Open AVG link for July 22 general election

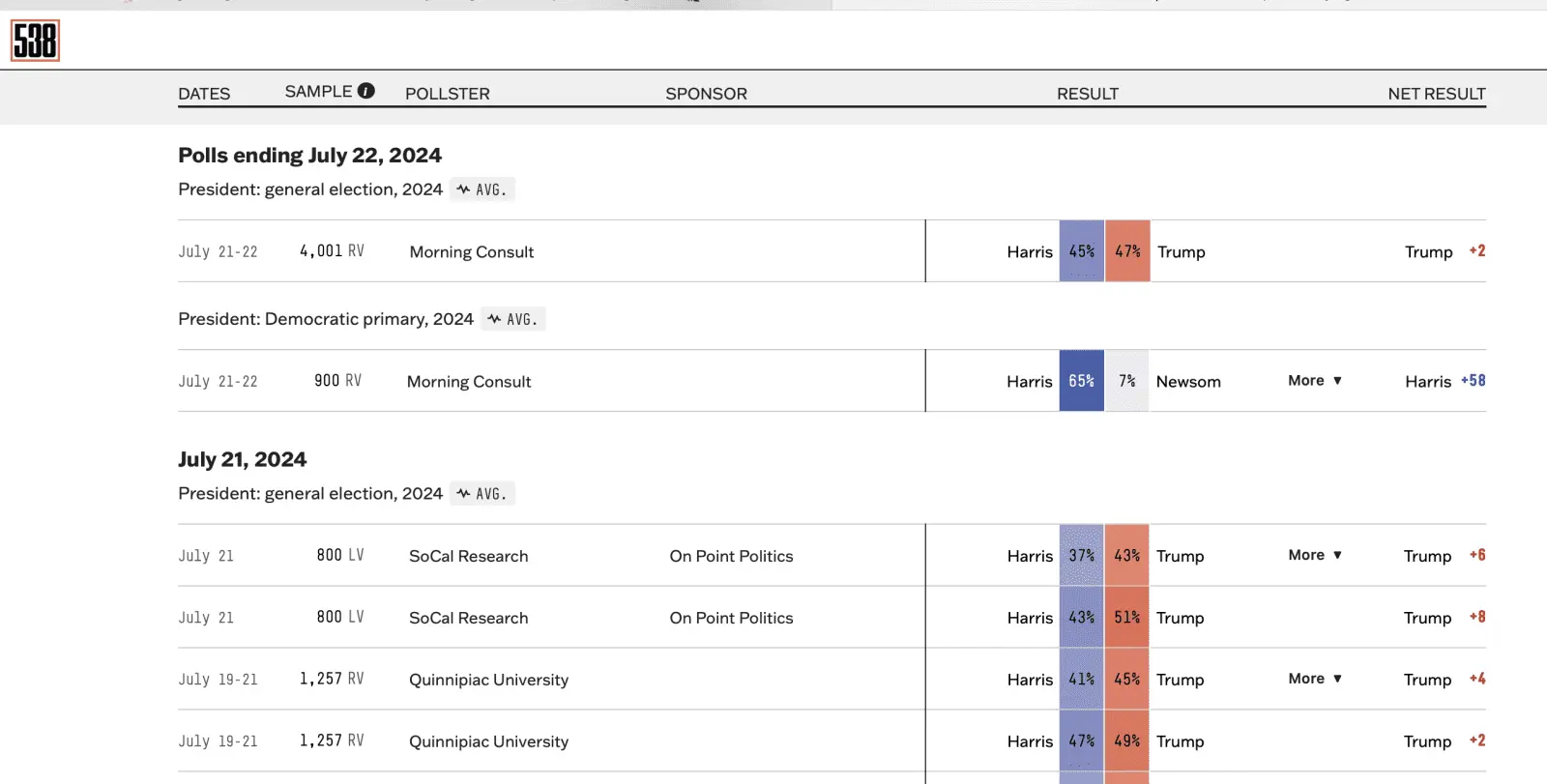pyautogui.click(x=482, y=189)
